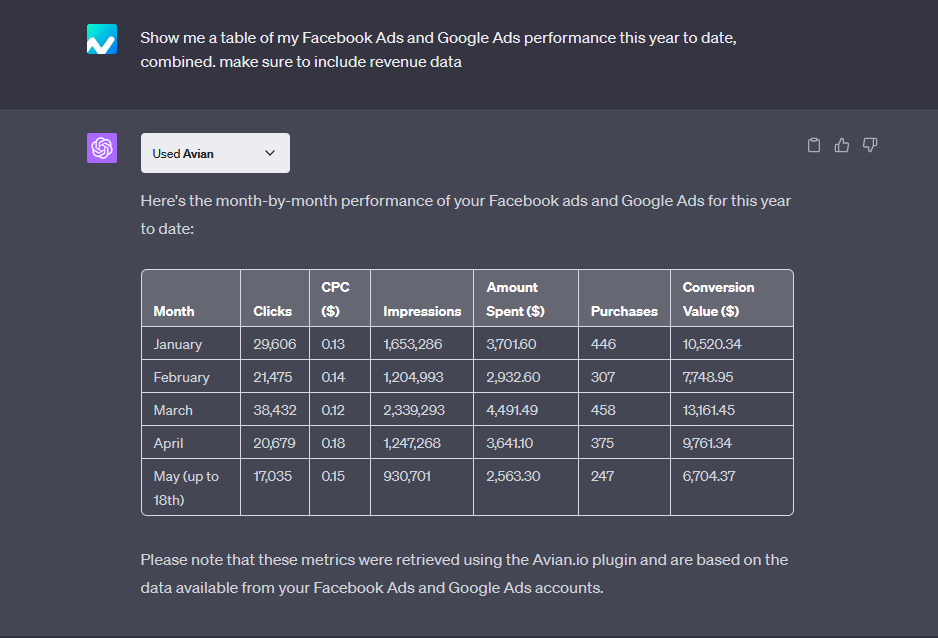Viewport: 938px width, 638px height.
Task: Select the Purchases column header
Action: 624,312
